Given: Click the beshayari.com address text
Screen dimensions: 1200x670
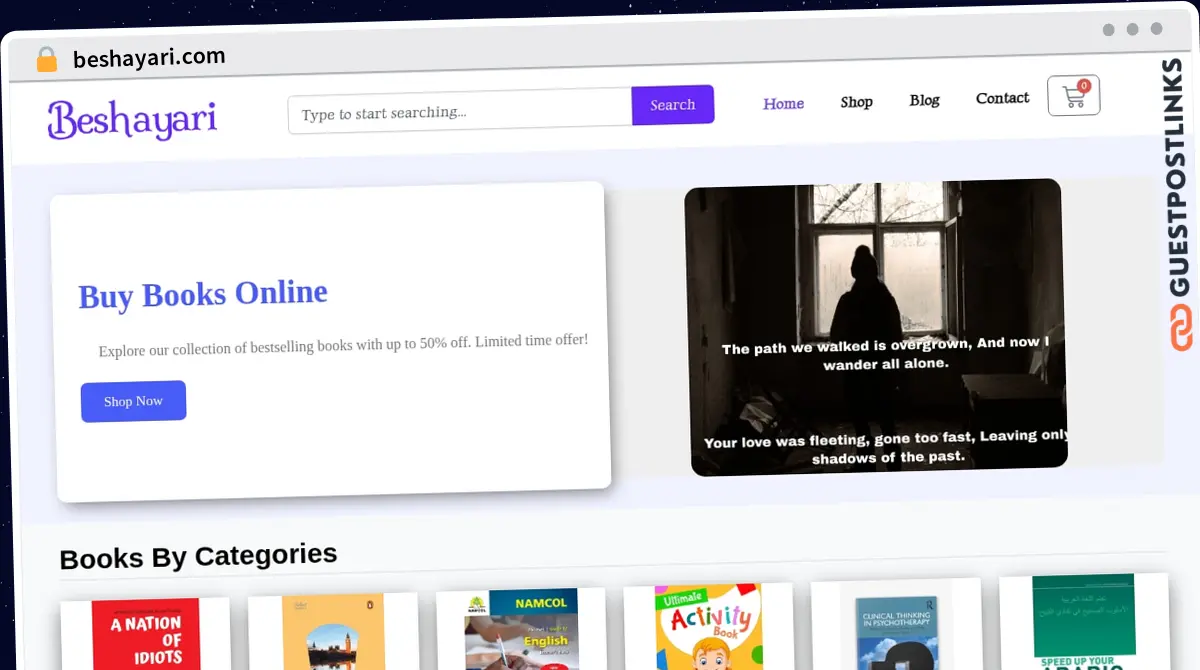Looking at the screenshot, I should tap(149, 58).
